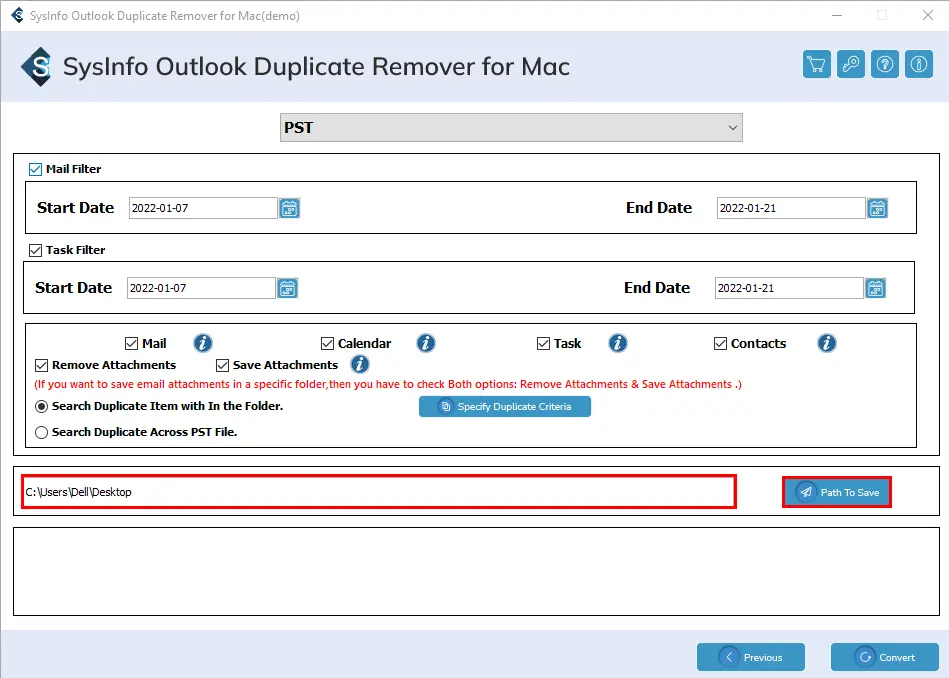Viewport: 949px width, 678px height.
Task: Click info icon beside Save Attachments
Action: pyautogui.click(x=360, y=364)
